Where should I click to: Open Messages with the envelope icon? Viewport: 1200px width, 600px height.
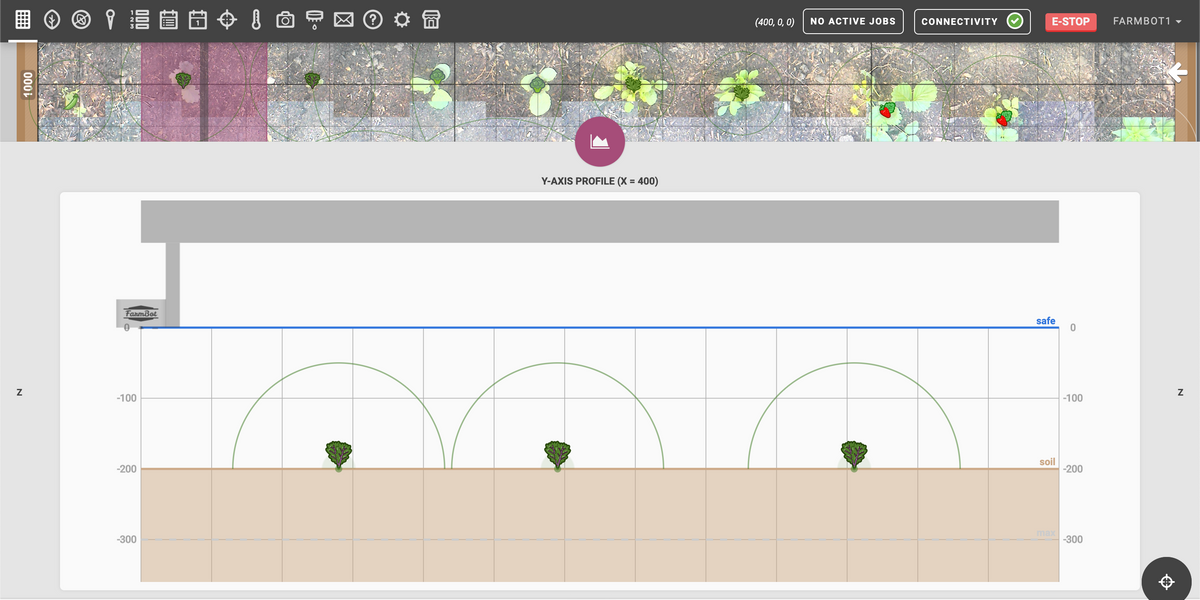tap(343, 18)
